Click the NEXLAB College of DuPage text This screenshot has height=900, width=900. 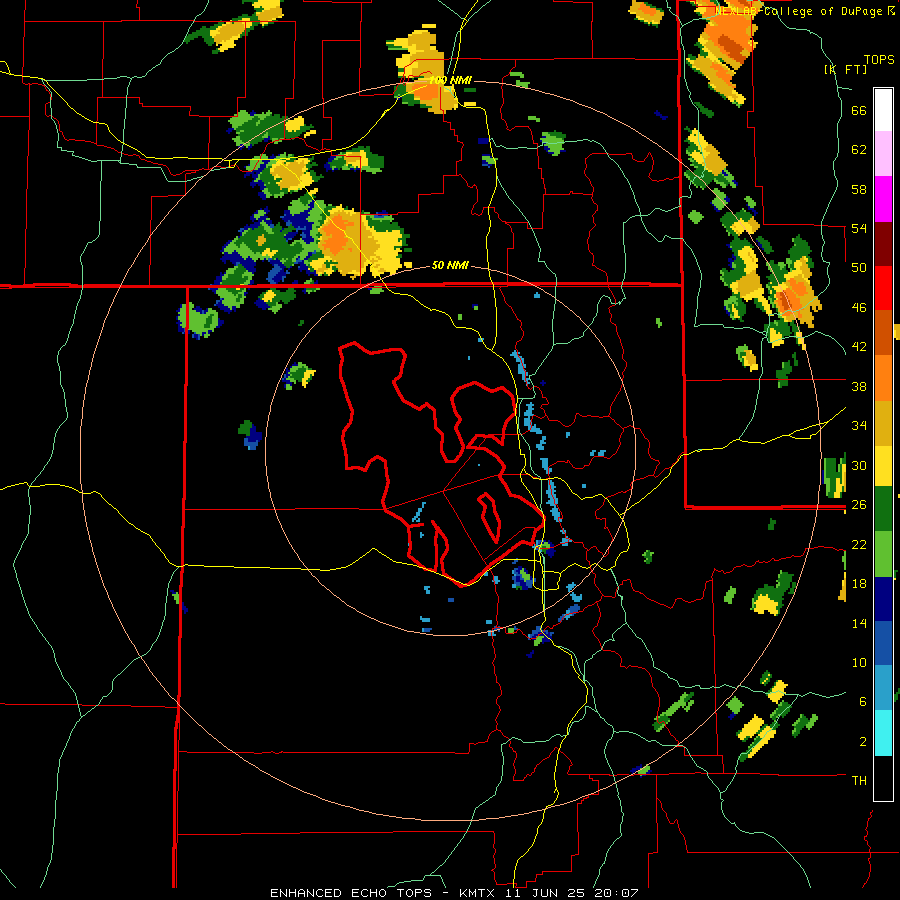[799, 10]
